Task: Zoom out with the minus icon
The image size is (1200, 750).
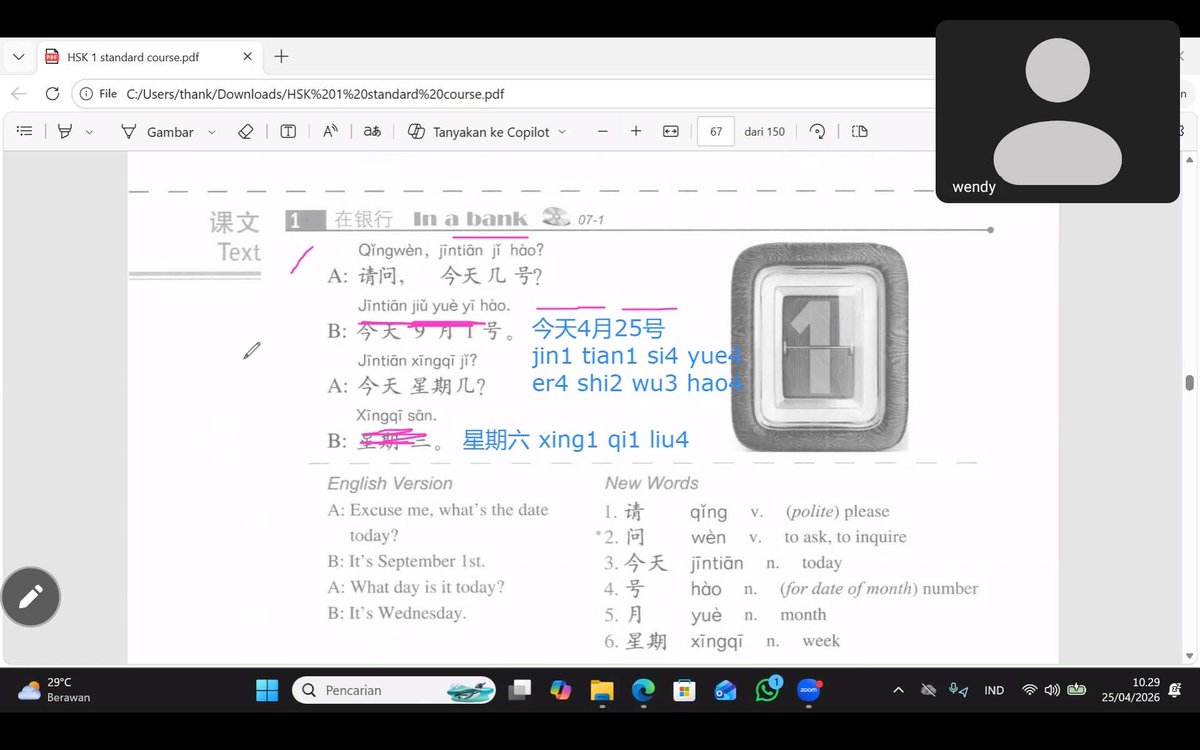Action: (x=602, y=131)
